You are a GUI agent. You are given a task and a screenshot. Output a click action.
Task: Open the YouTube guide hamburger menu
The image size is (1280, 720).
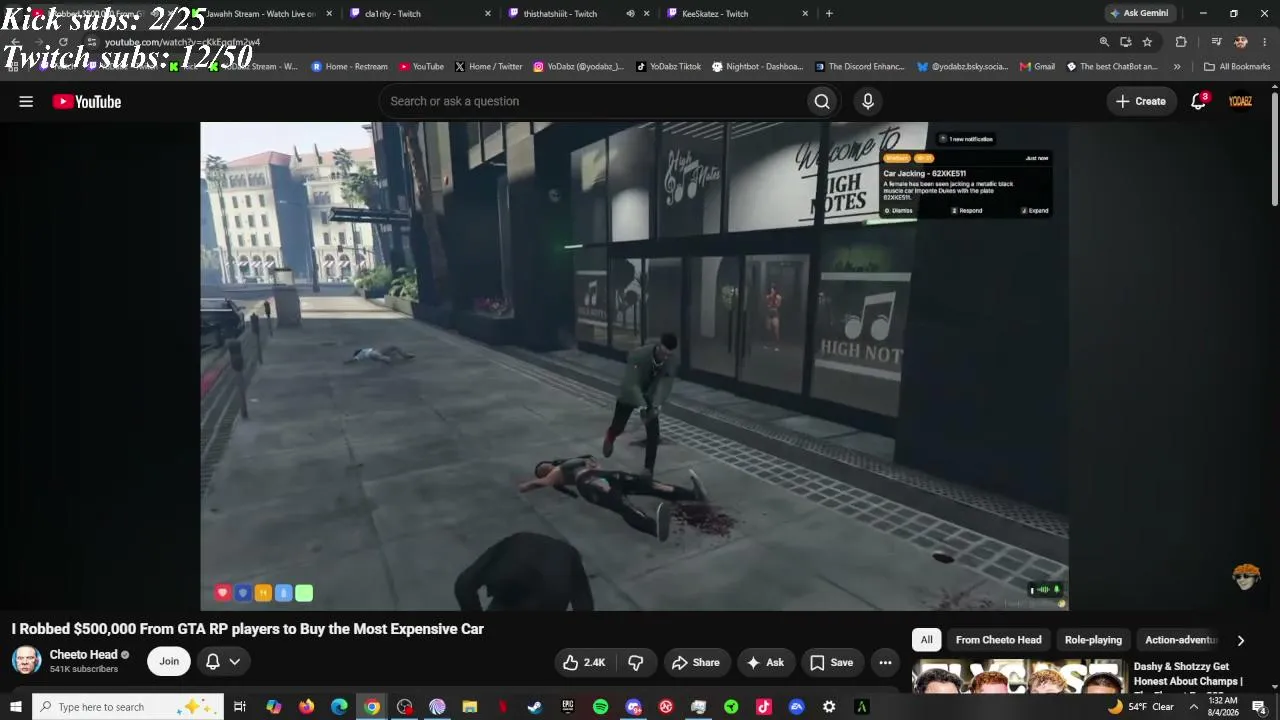[26, 101]
